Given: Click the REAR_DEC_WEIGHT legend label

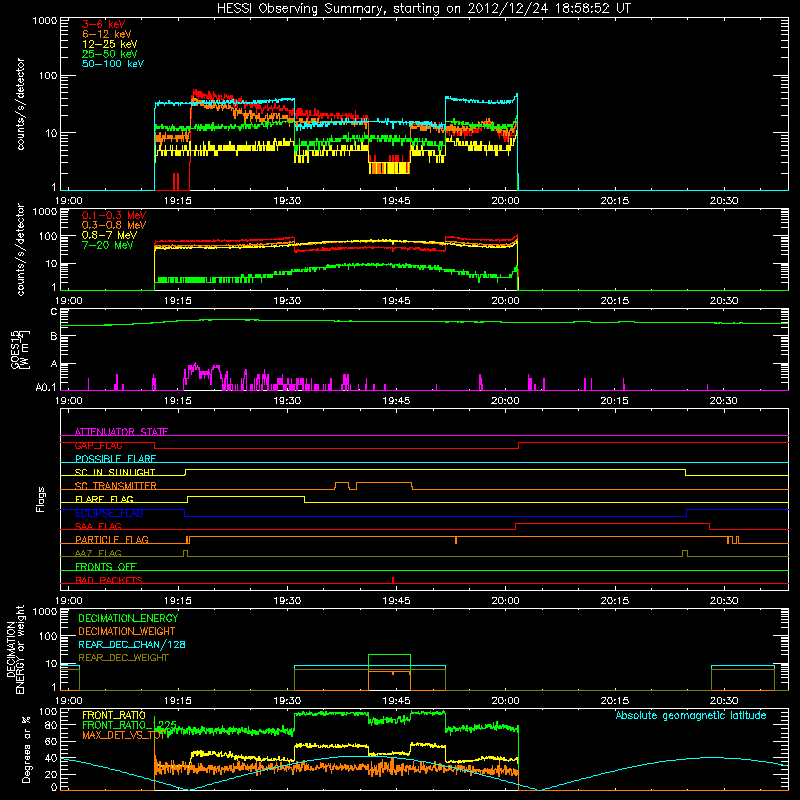Looking at the screenshot, I should pos(123,658).
